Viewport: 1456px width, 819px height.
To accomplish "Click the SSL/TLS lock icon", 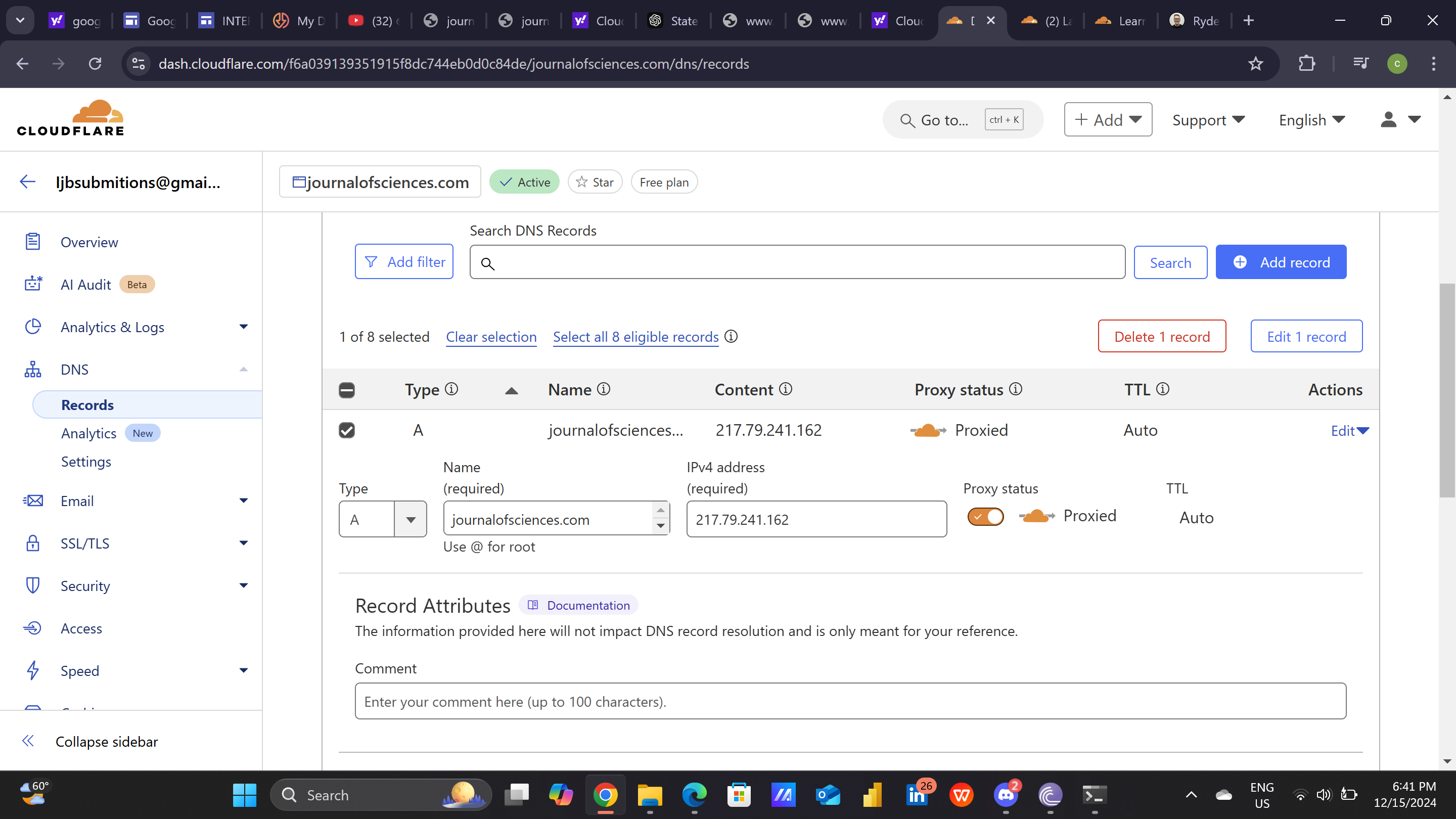I will click(33, 543).
